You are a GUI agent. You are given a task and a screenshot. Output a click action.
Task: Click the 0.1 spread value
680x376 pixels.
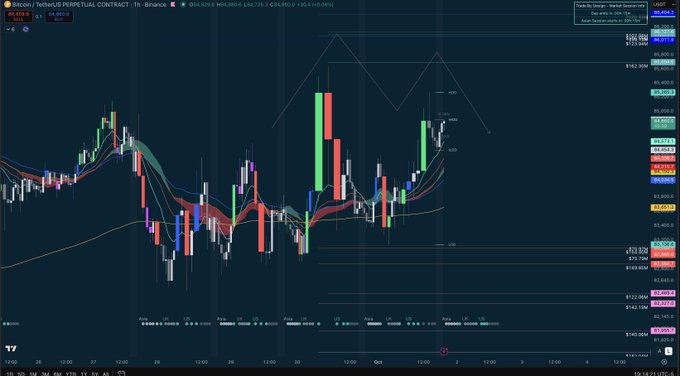pyautogui.click(x=39, y=16)
